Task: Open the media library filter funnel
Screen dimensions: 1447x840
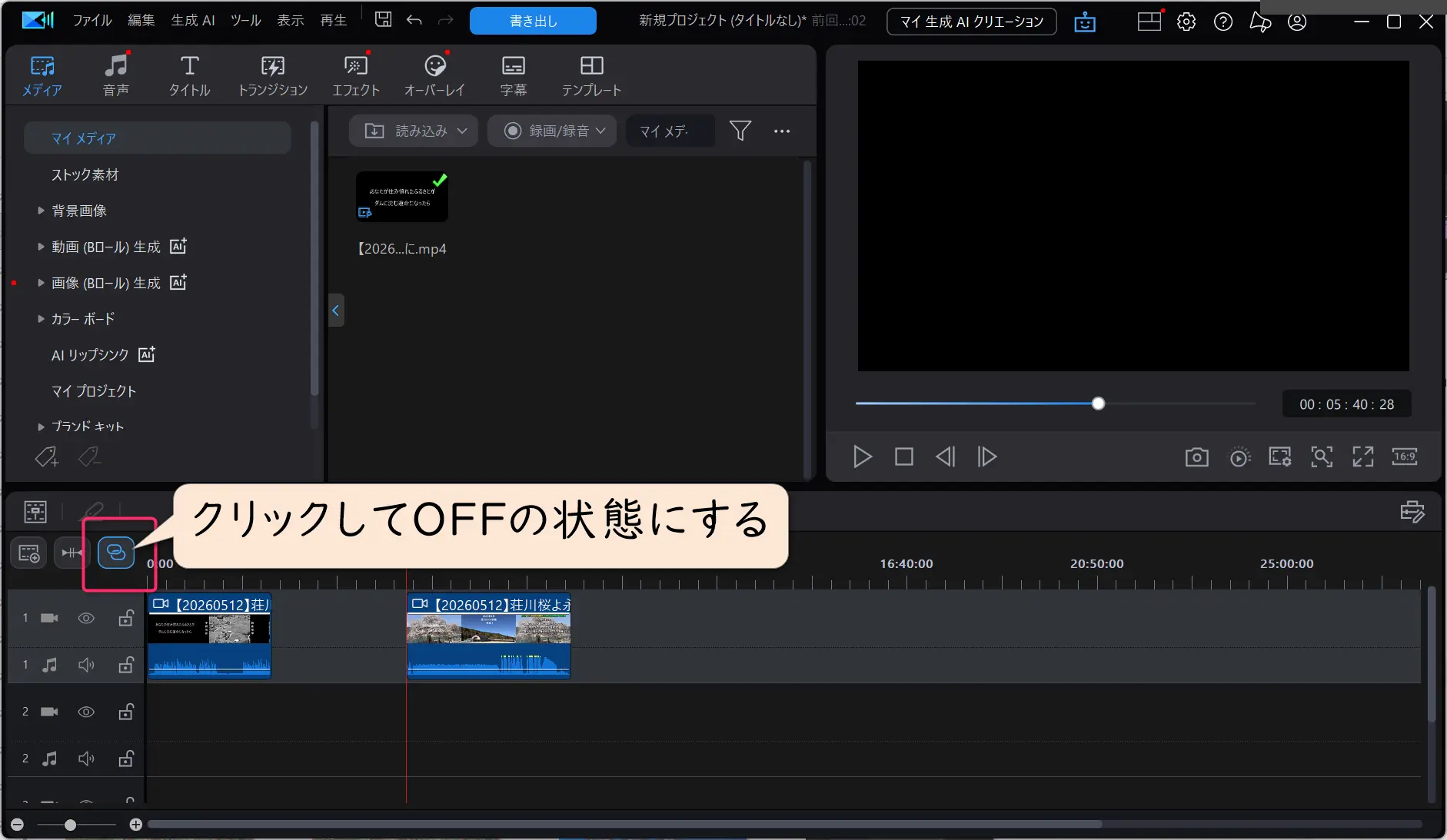Action: [740, 131]
